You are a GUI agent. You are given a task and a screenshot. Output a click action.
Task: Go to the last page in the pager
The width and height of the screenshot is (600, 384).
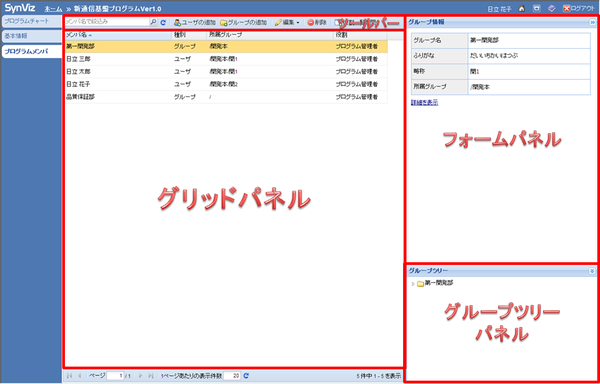tap(151, 376)
